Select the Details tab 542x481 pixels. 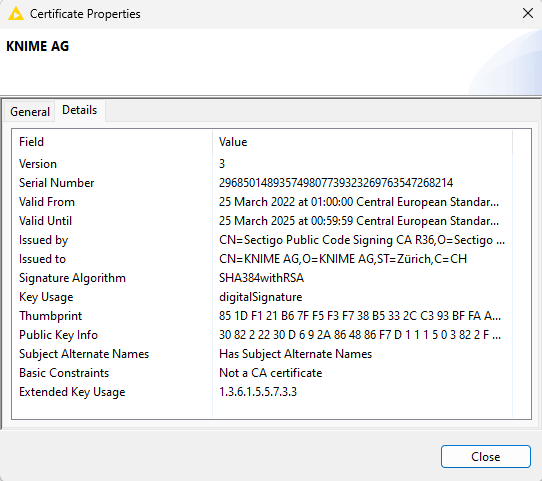coord(80,110)
